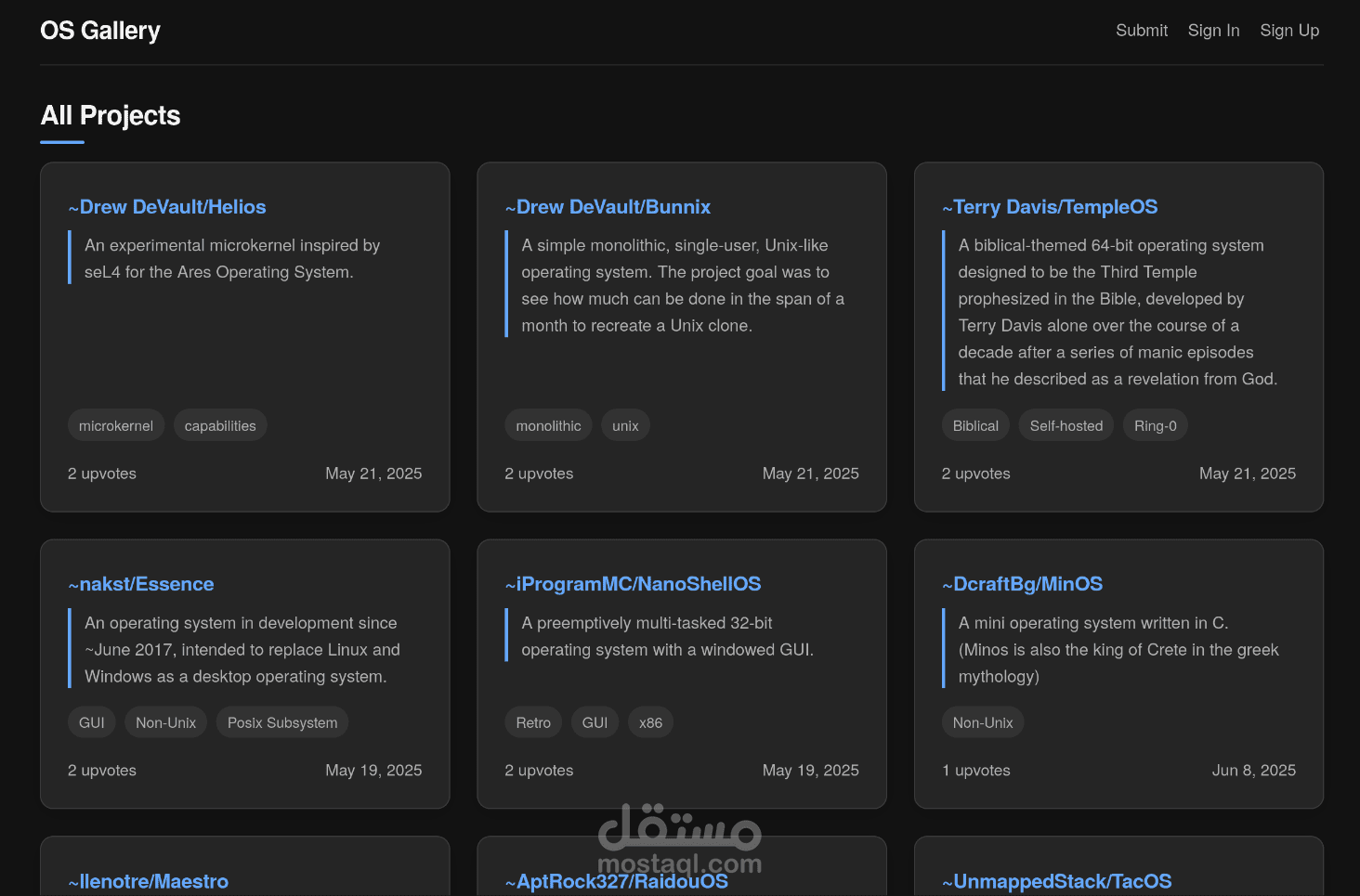Click the 'A biblical-themed 64-bit operating system' description
Screen dimensions: 1360x896
(1118, 312)
